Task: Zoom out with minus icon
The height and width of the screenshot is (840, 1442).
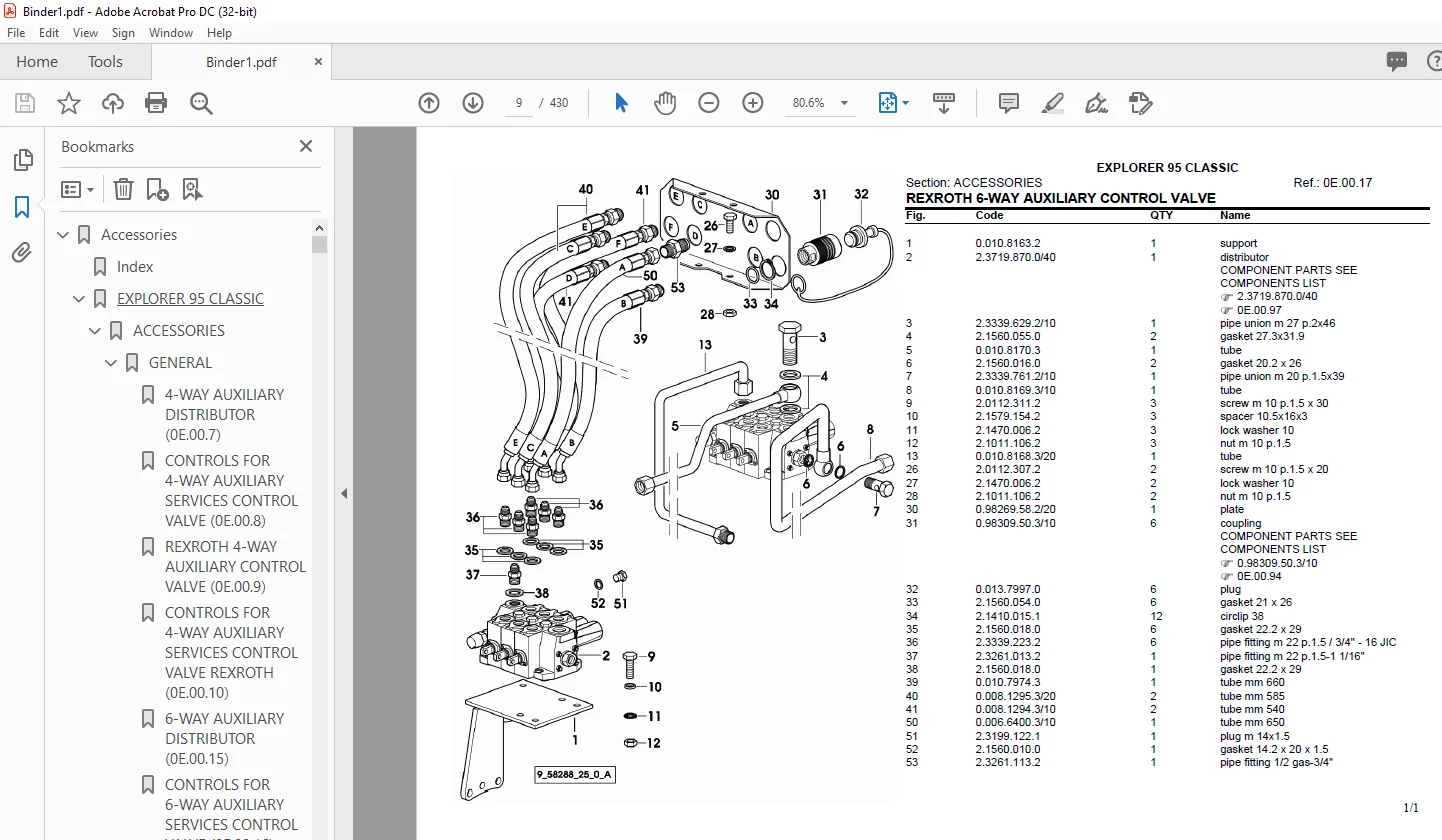Action: (709, 103)
